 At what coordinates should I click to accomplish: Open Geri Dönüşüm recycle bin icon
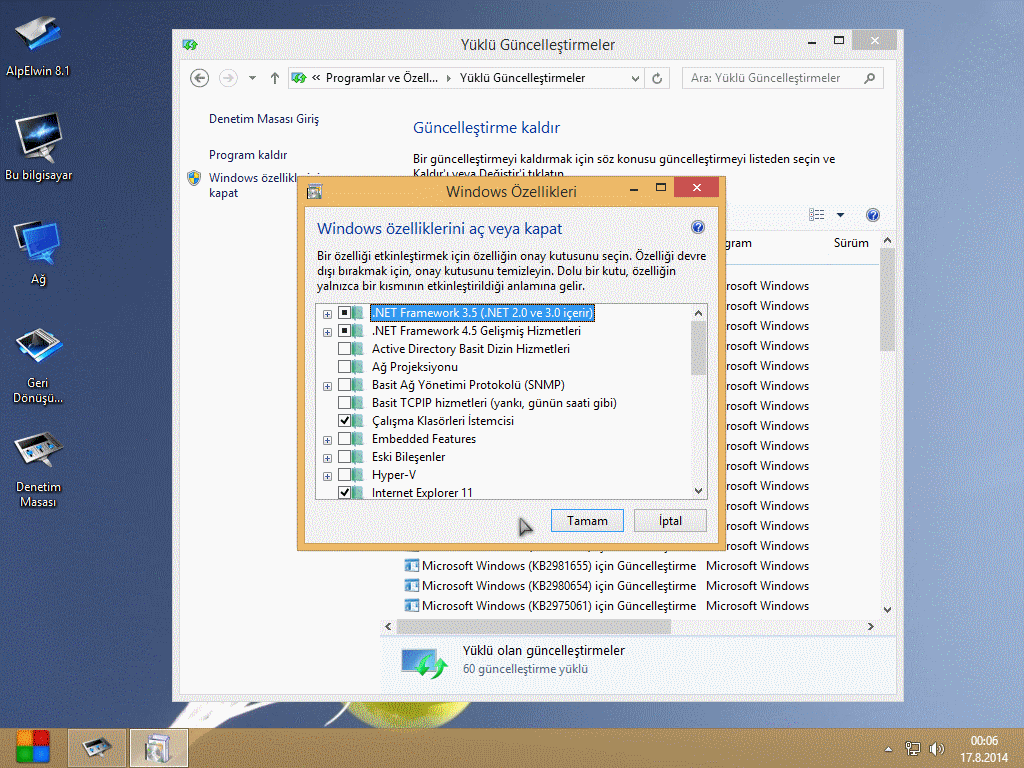pos(38,347)
